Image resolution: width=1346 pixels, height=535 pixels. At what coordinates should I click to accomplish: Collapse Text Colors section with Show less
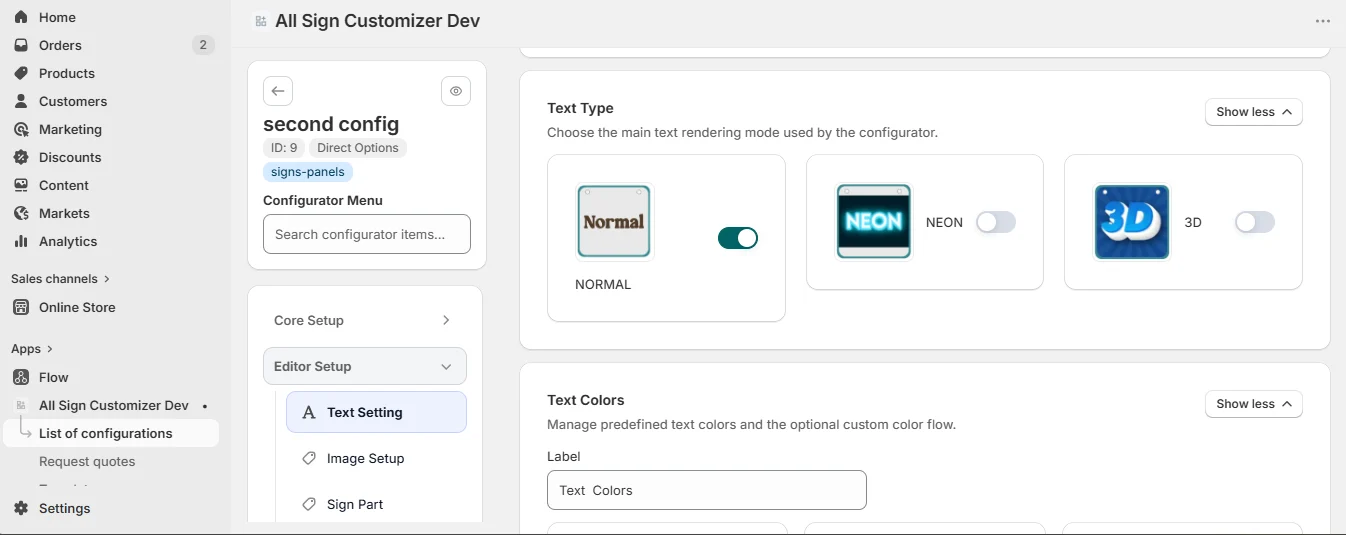1254,404
